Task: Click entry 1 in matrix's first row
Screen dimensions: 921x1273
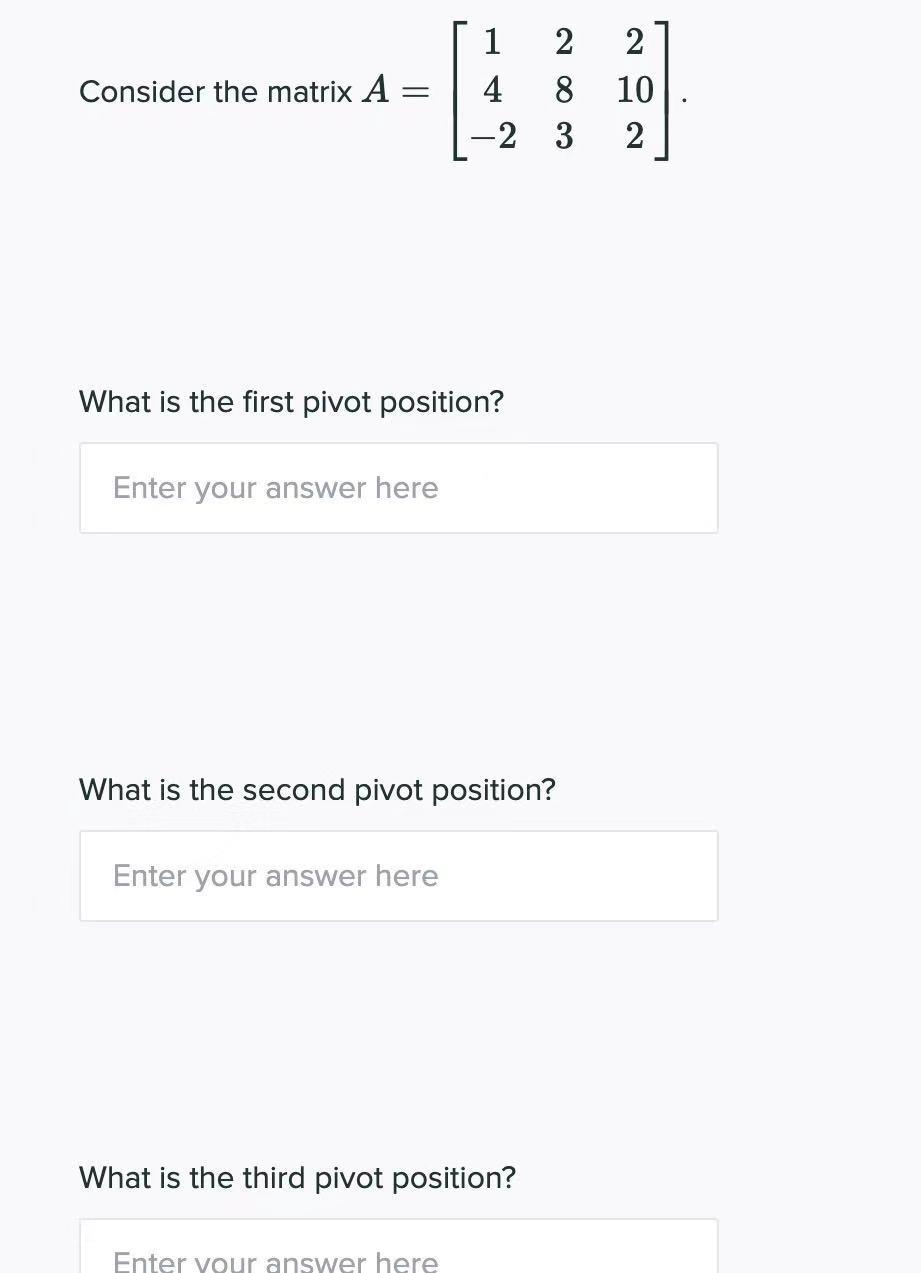Action: click(492, 43)
